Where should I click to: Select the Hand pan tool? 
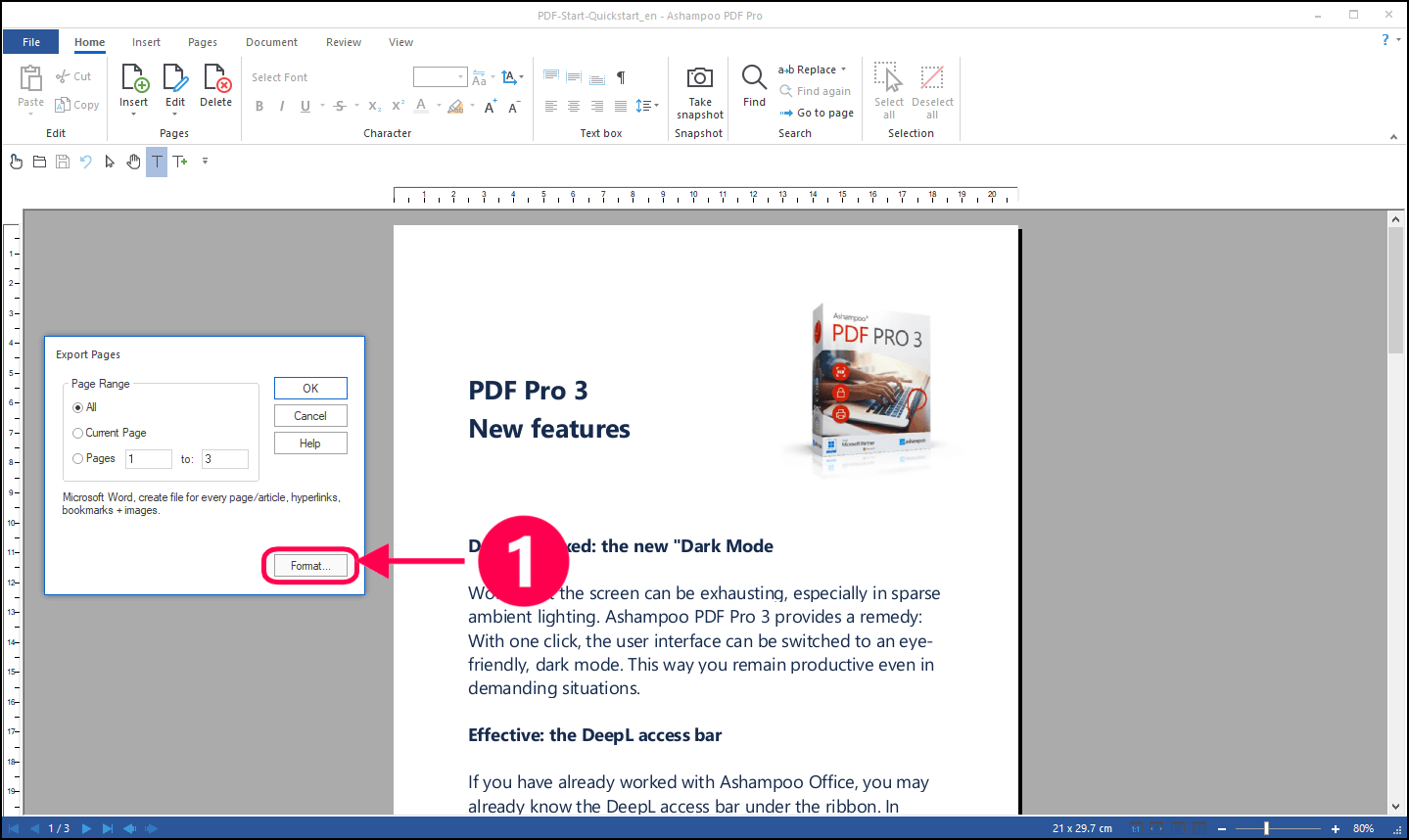point(133,162)
